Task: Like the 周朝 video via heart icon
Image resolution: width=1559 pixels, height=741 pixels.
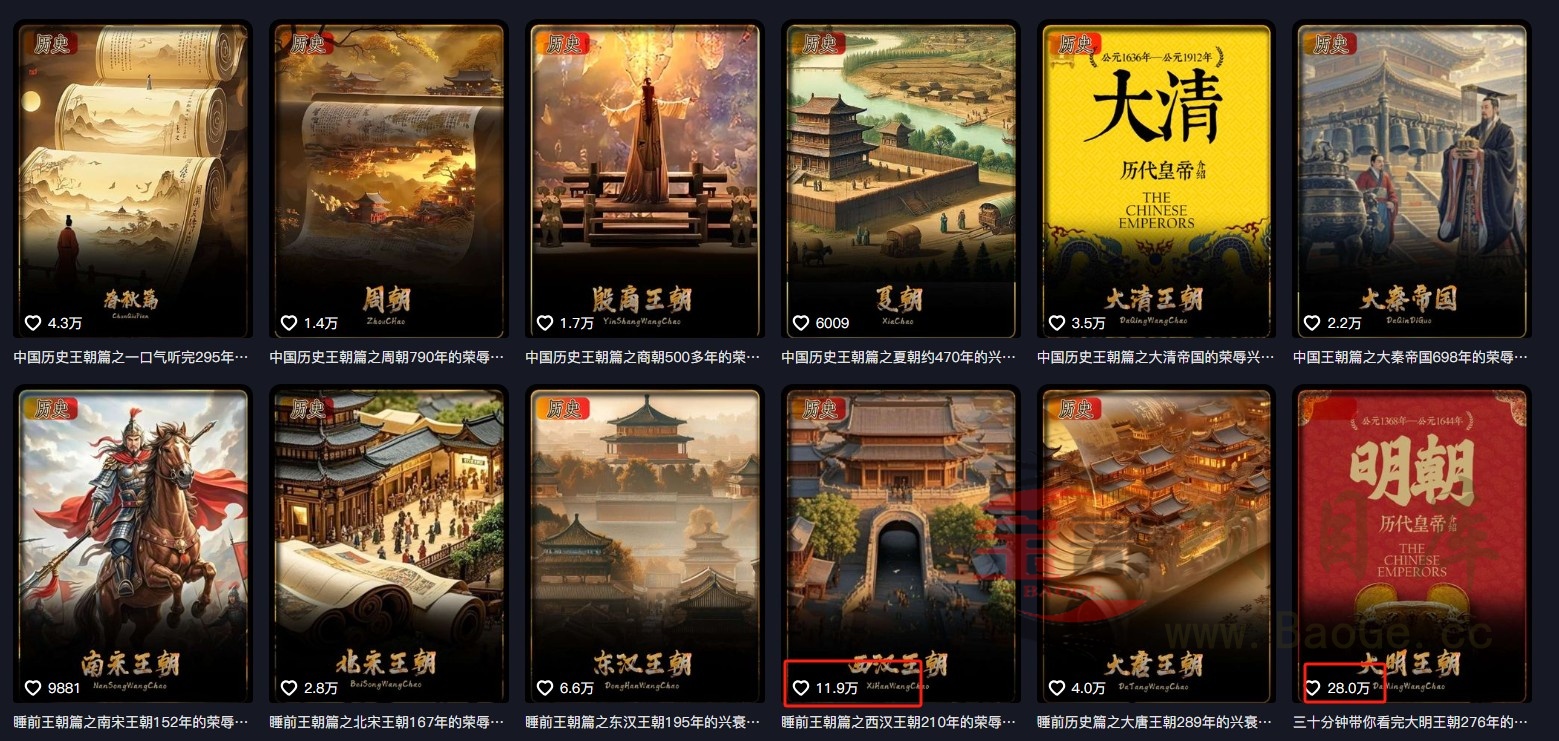Action: click(x=288, y=323)
